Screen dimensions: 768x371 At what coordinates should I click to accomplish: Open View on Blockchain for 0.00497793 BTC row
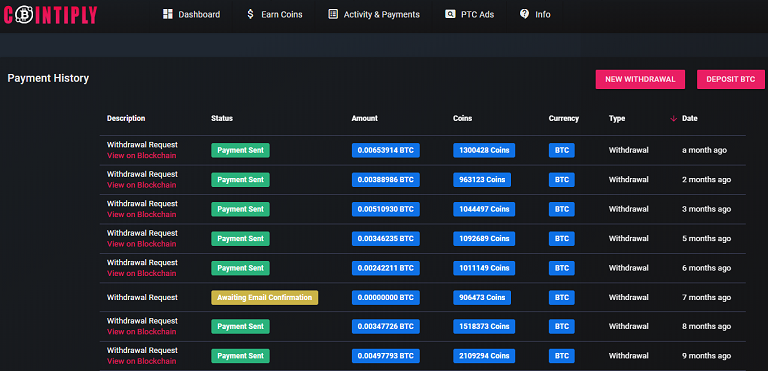click(142, 361)
